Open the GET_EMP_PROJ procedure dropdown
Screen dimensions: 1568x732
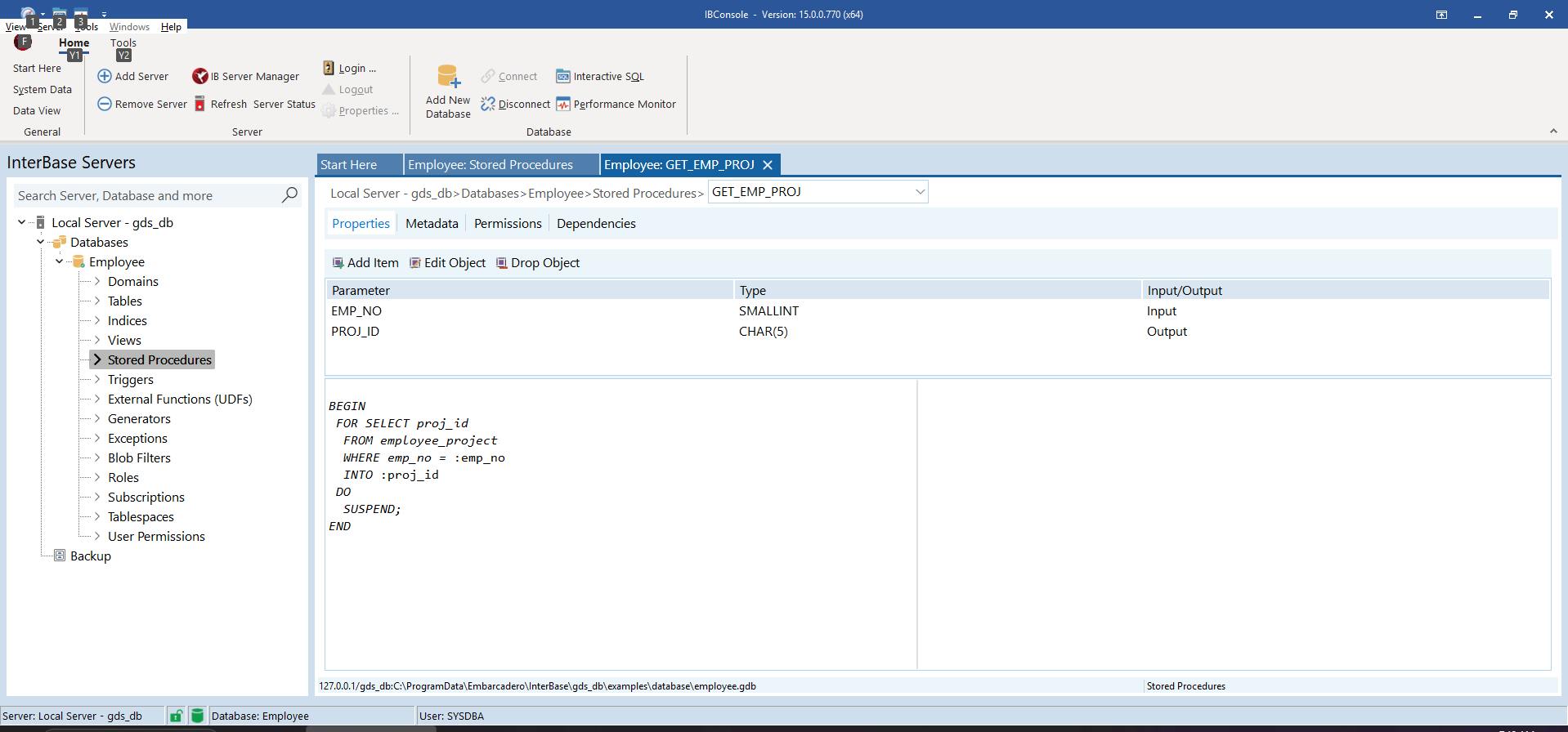click(920, 192)
